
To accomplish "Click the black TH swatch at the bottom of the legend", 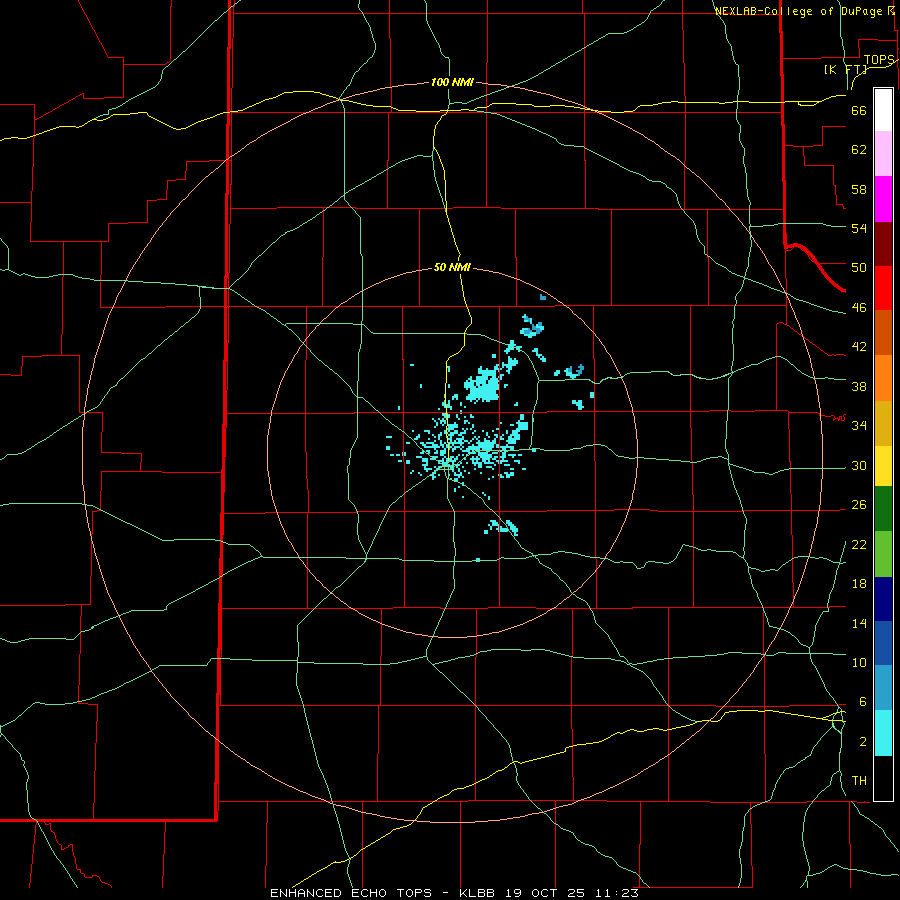I will [883, 778].
